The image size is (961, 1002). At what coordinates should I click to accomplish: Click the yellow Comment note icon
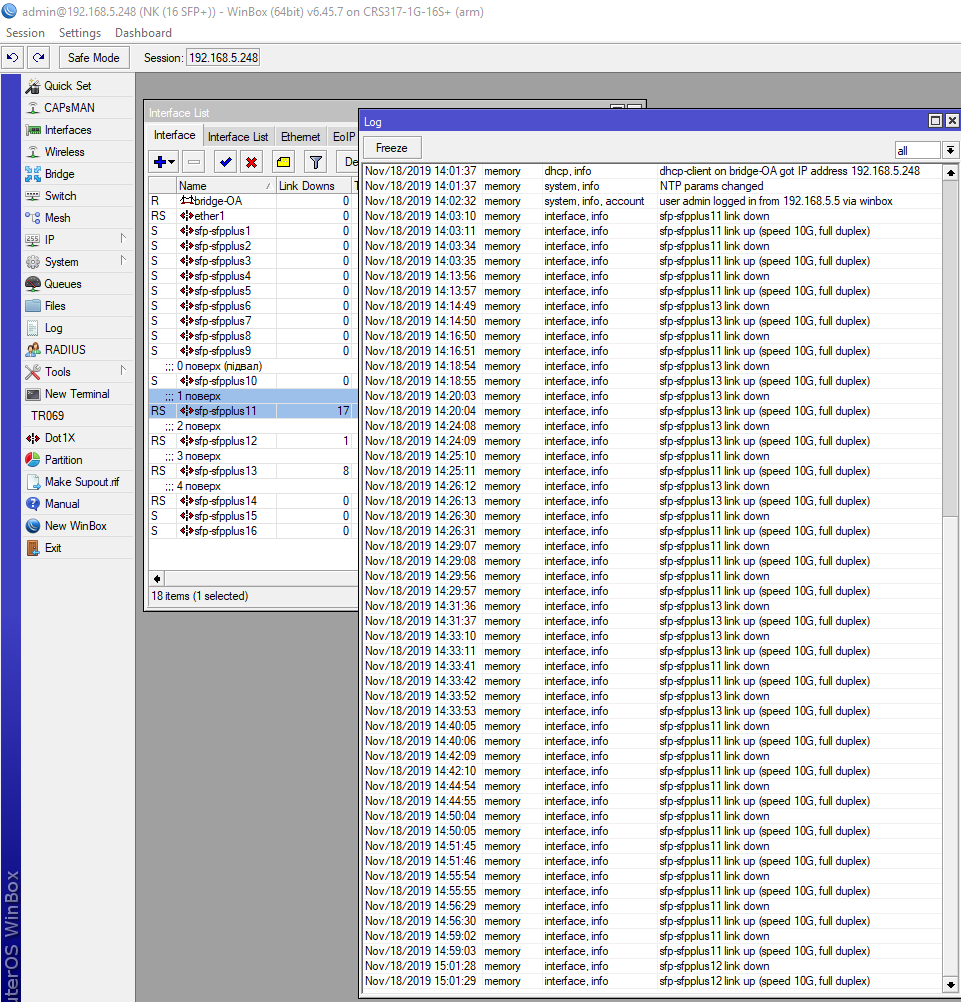click(283, 162)
